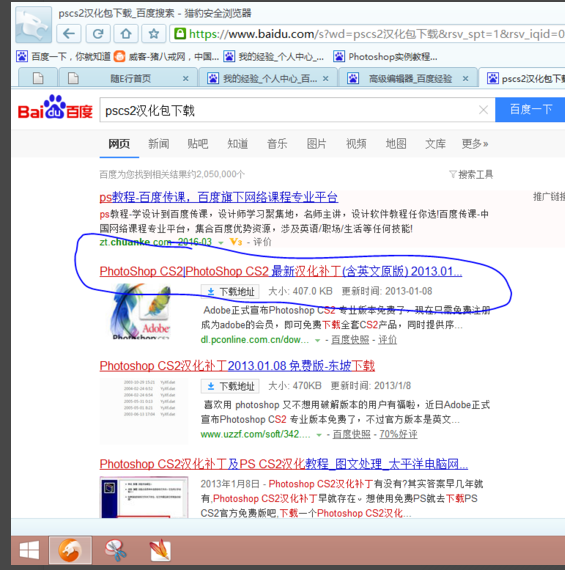
Task: Expand the 更多» categories
Action: tap(474, 144)
